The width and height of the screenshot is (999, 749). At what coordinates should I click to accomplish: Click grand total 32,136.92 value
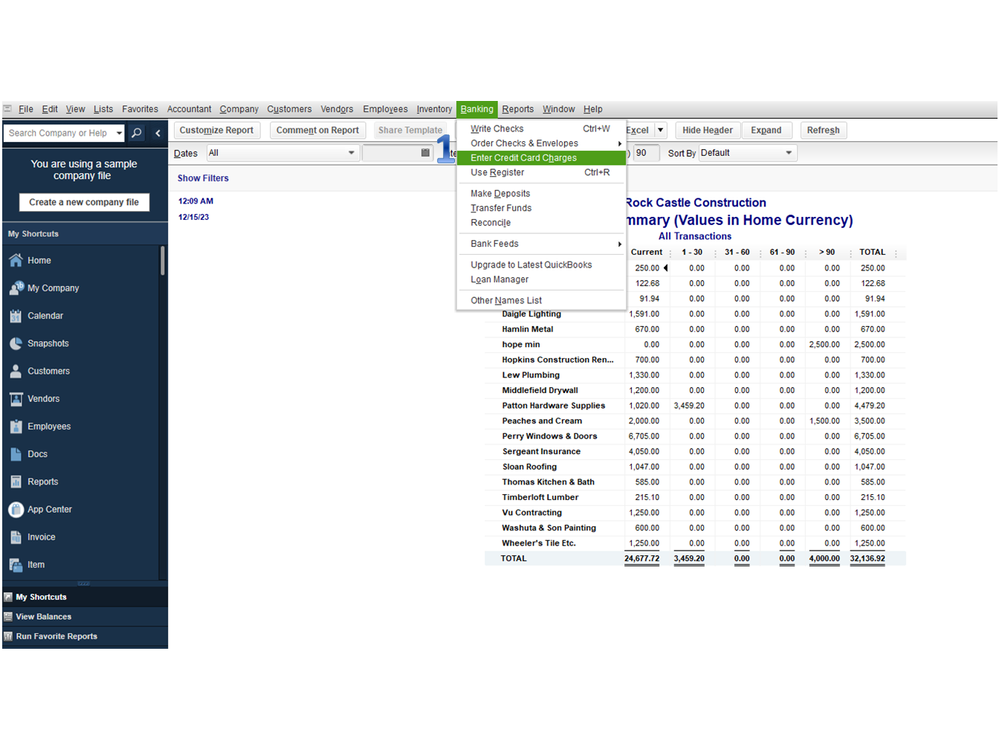[x=867, y=559]
